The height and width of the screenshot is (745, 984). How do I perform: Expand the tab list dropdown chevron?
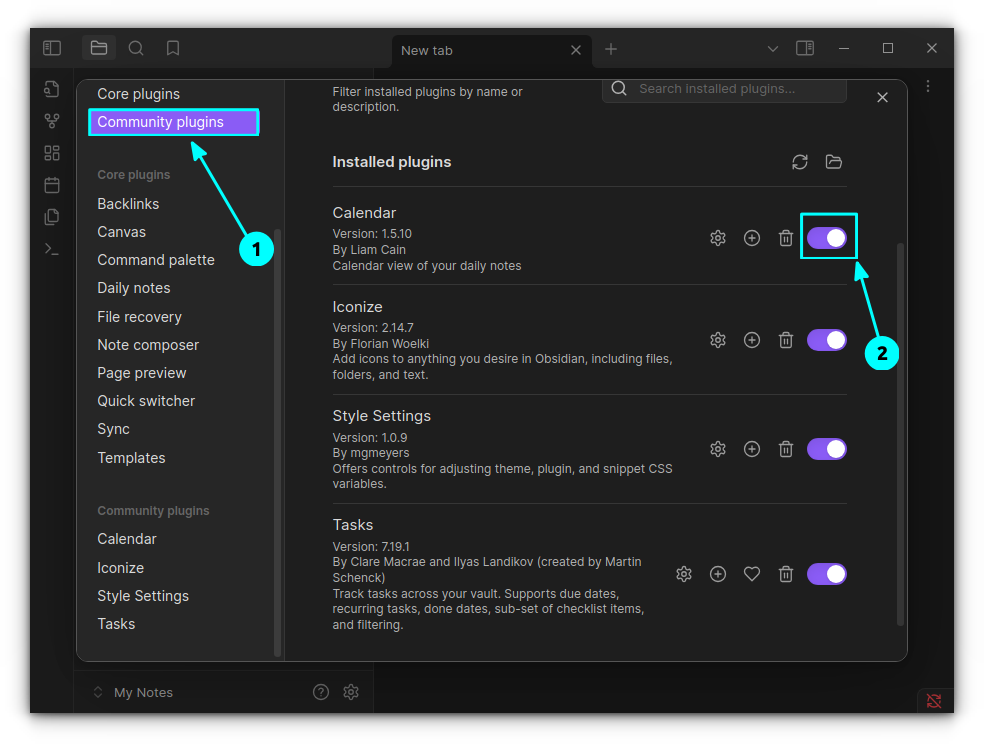point(772,49)
